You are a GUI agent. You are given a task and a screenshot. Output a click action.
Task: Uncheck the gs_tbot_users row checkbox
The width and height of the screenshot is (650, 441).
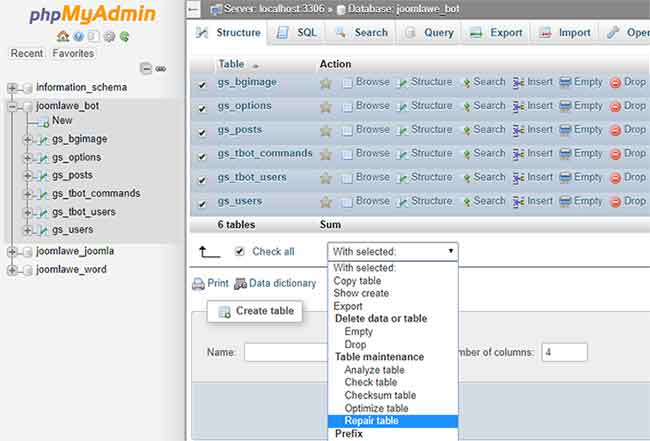202,180
